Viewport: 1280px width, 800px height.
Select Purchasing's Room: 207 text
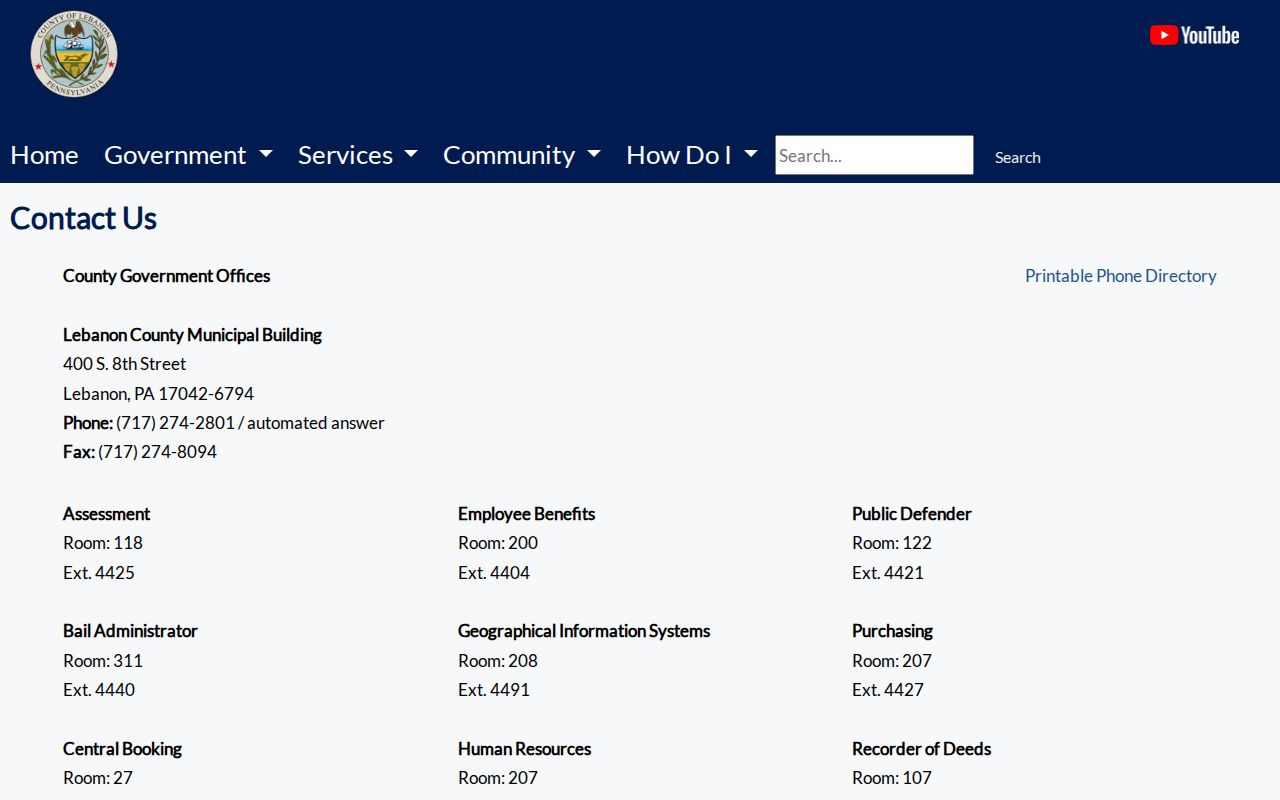click(892, 661)
